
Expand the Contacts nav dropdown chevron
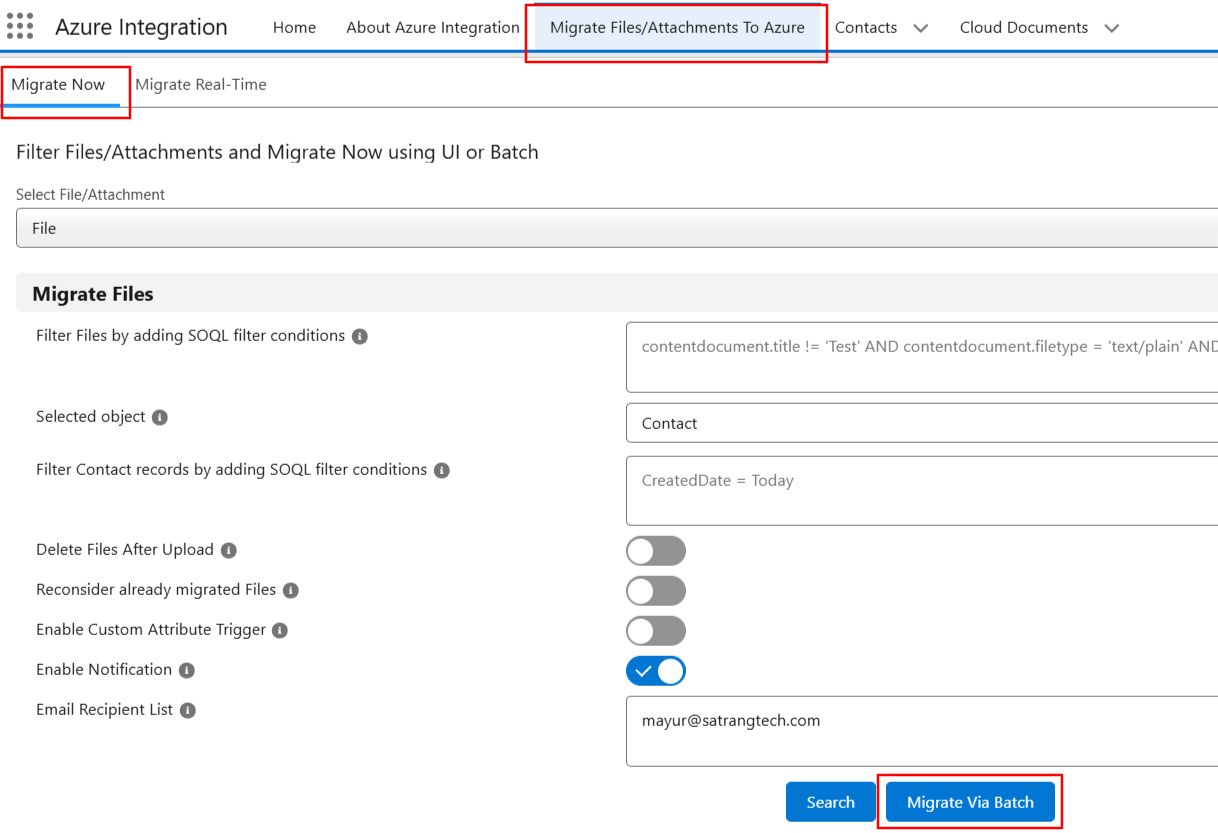tap(921, 28)
